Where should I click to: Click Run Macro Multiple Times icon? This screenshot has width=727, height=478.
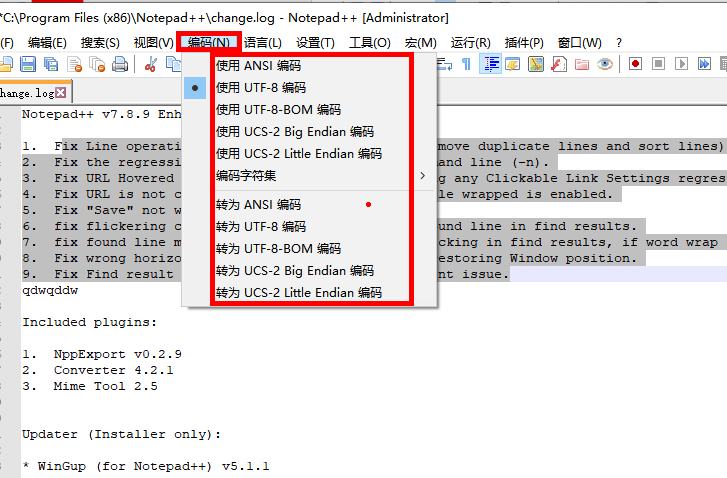704,64
